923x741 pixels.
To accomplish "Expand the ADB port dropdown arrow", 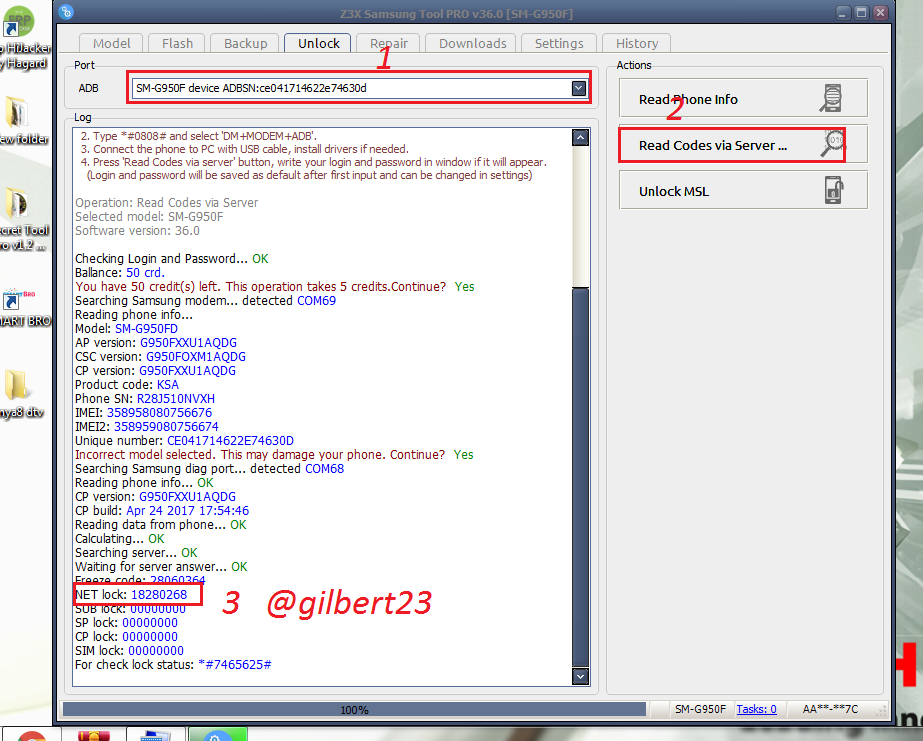I will [x=579, y=88].
